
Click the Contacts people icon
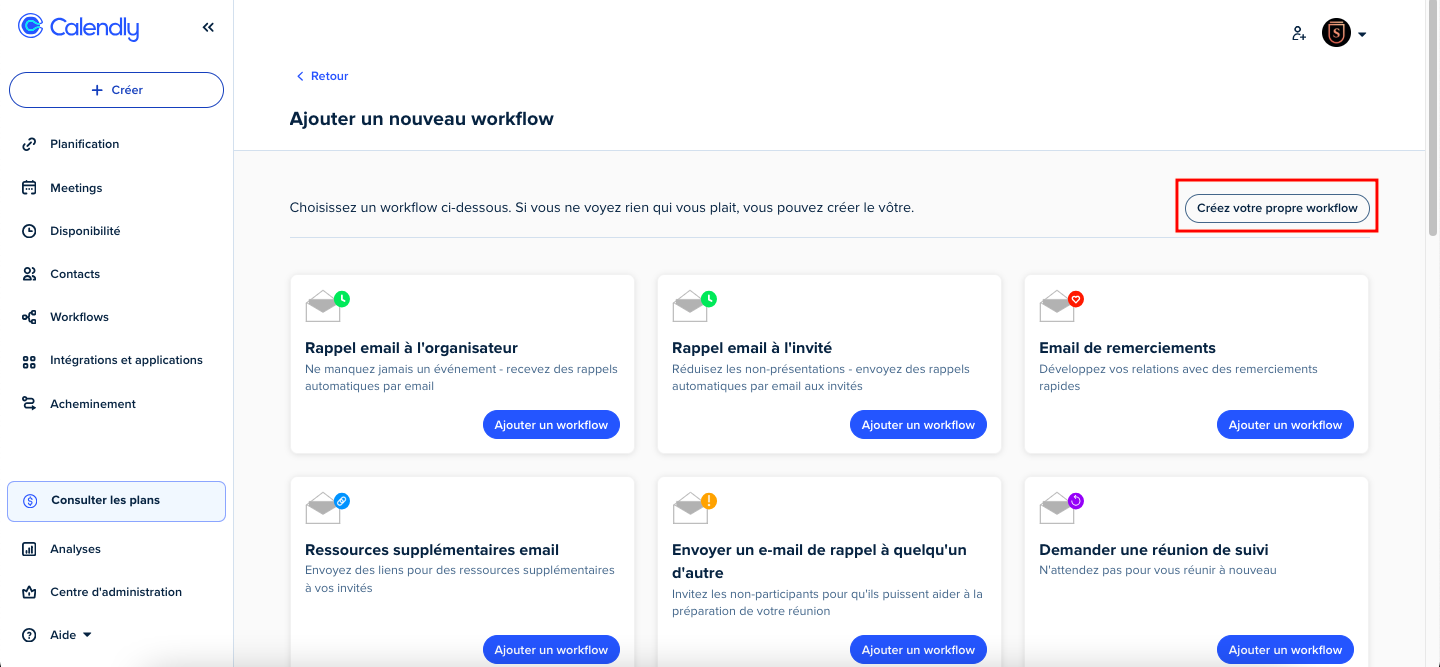point(30,274)
